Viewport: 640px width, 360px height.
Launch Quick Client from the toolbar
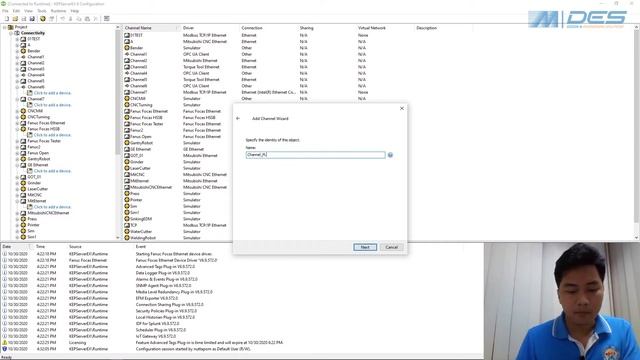coord(107,19)
